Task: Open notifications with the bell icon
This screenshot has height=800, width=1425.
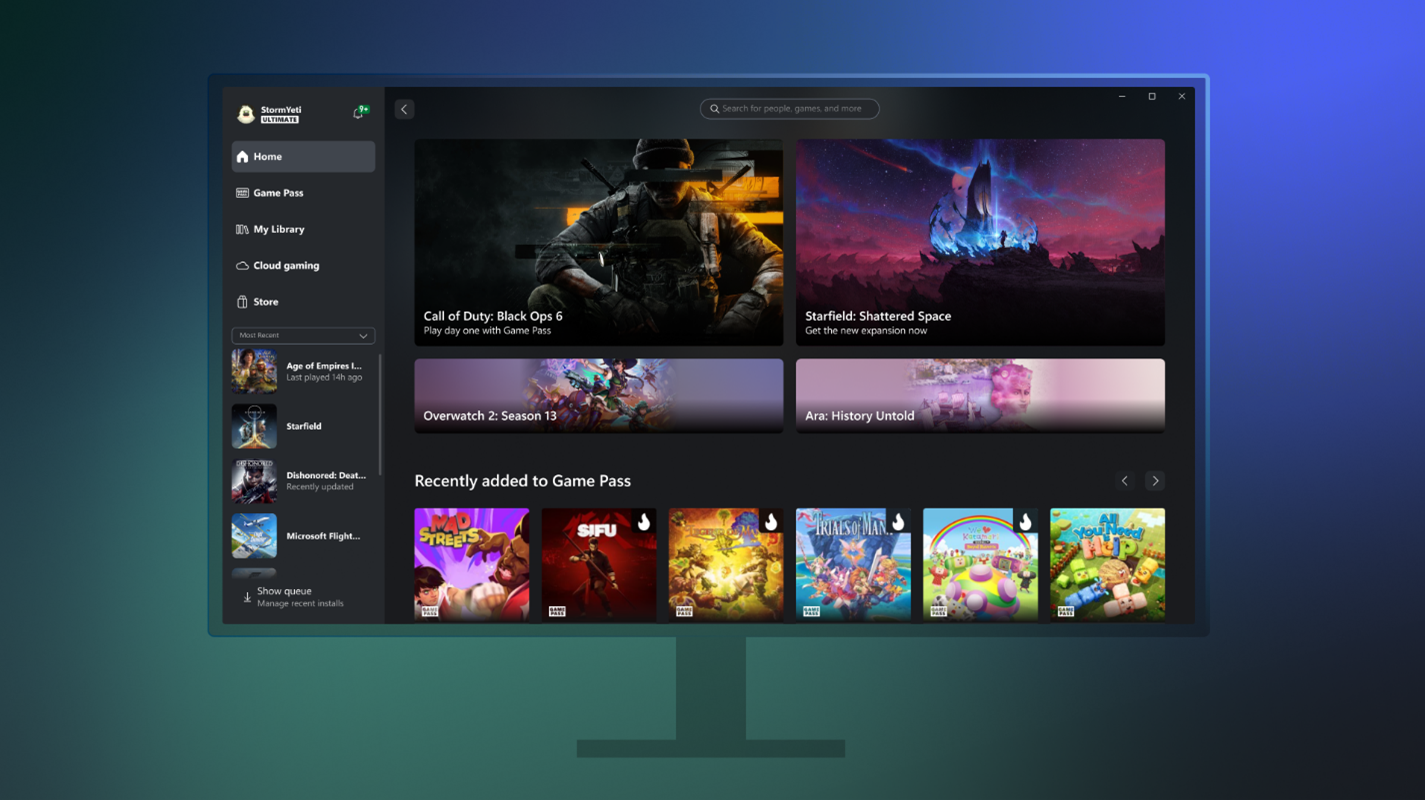Action: click(359, 112)
